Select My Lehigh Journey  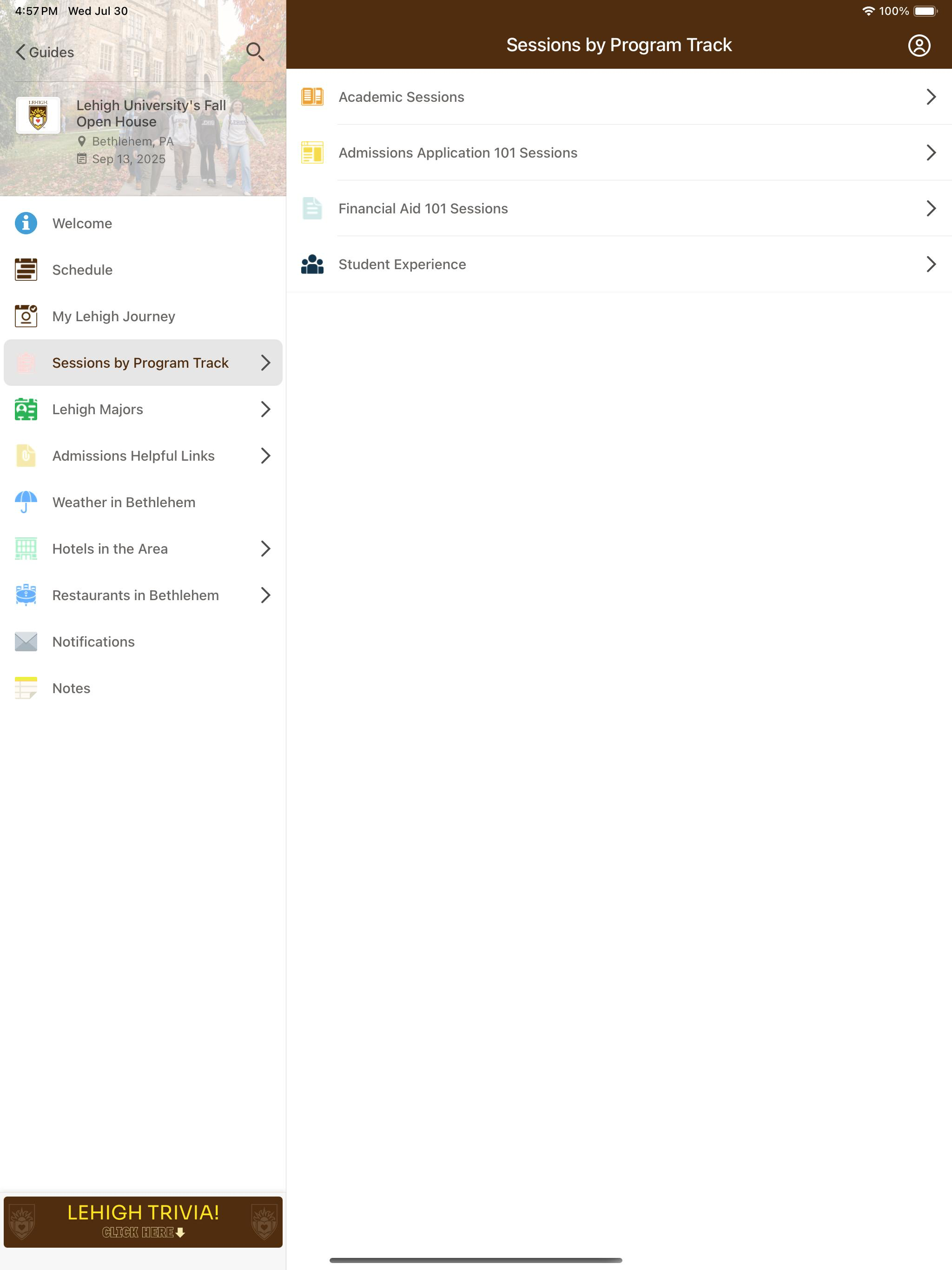pyautogui.click(x=143, y=317)
